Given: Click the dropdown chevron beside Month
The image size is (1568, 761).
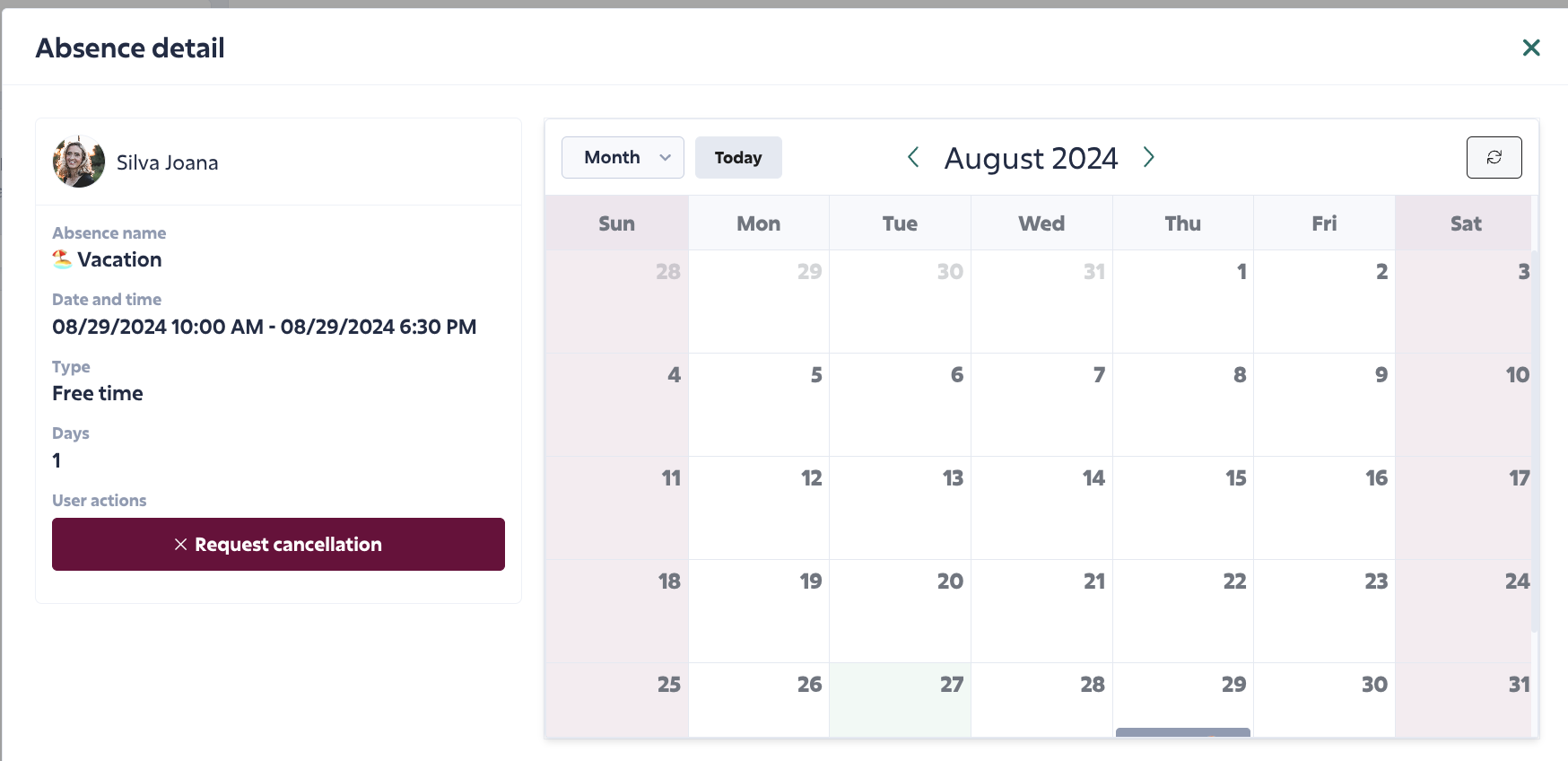Looking at the screenshot, I should click(x=665, y=158).
